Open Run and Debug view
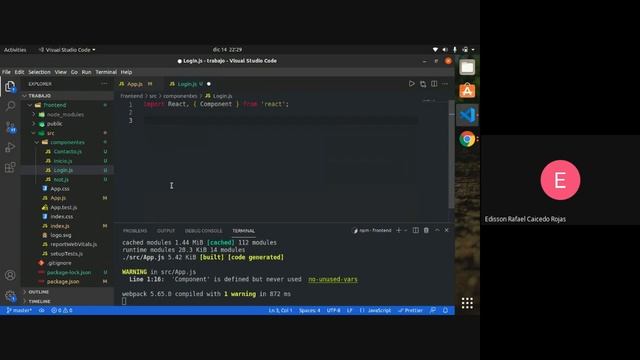 tap(10, 147)
